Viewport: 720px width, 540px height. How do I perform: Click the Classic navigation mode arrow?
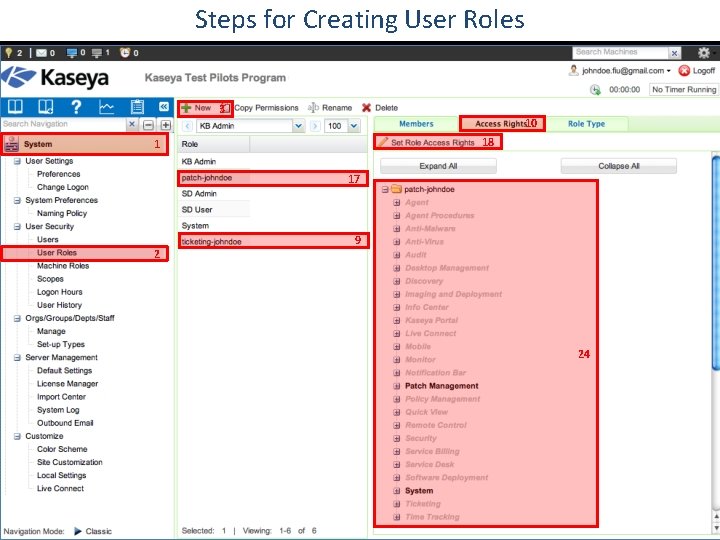[78, 531]
